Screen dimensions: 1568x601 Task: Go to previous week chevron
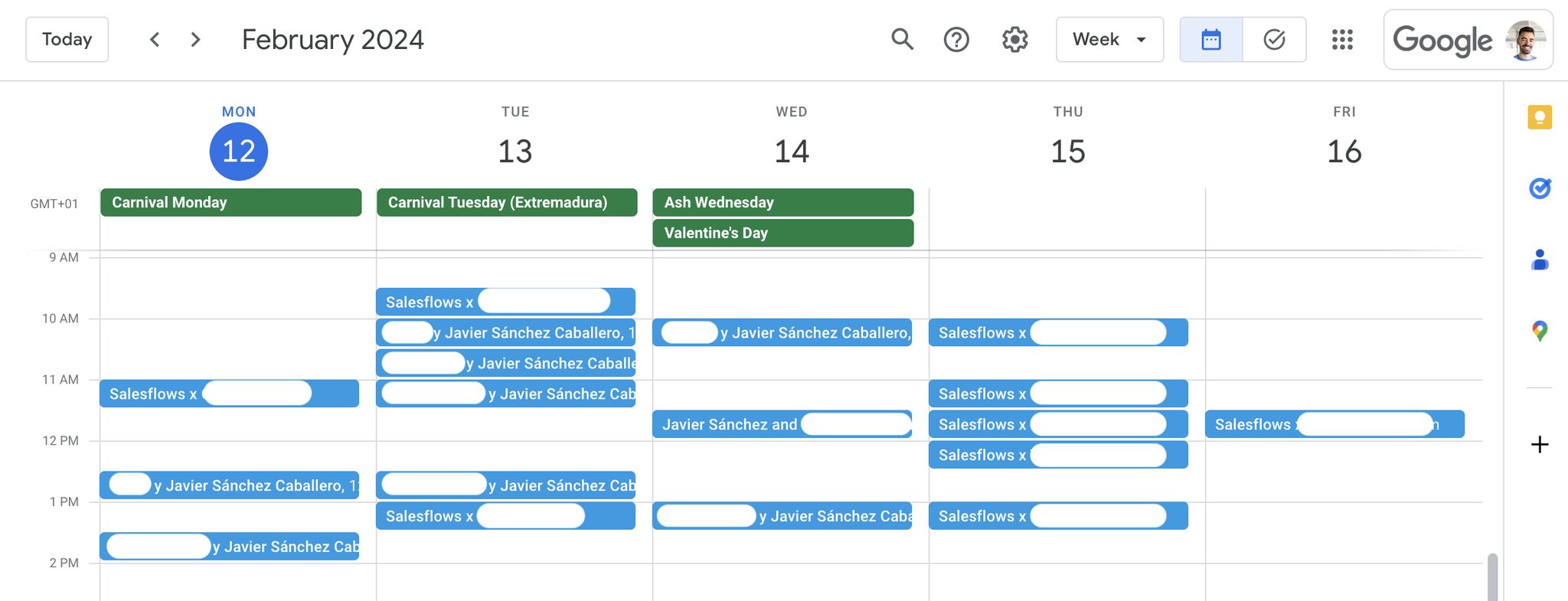[155, 39]
